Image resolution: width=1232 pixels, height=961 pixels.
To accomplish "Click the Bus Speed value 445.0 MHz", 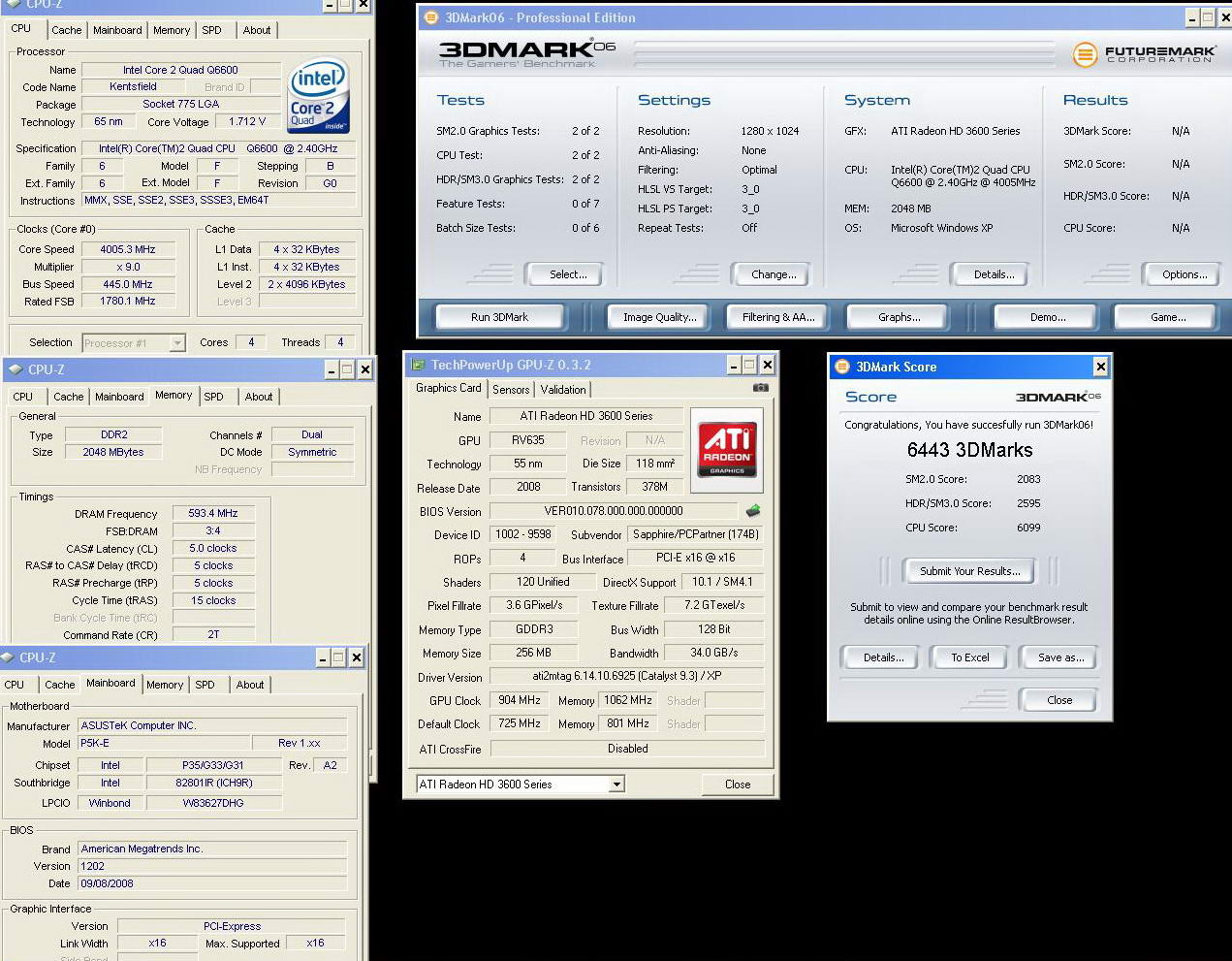I will pyautogui.click(x=128, y=284).
